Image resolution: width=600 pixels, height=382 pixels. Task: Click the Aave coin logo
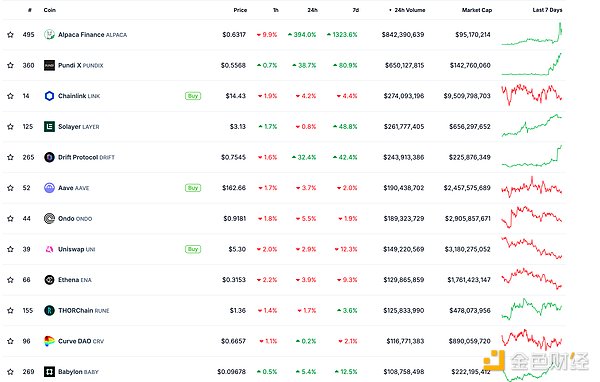[x=49, y=188]
